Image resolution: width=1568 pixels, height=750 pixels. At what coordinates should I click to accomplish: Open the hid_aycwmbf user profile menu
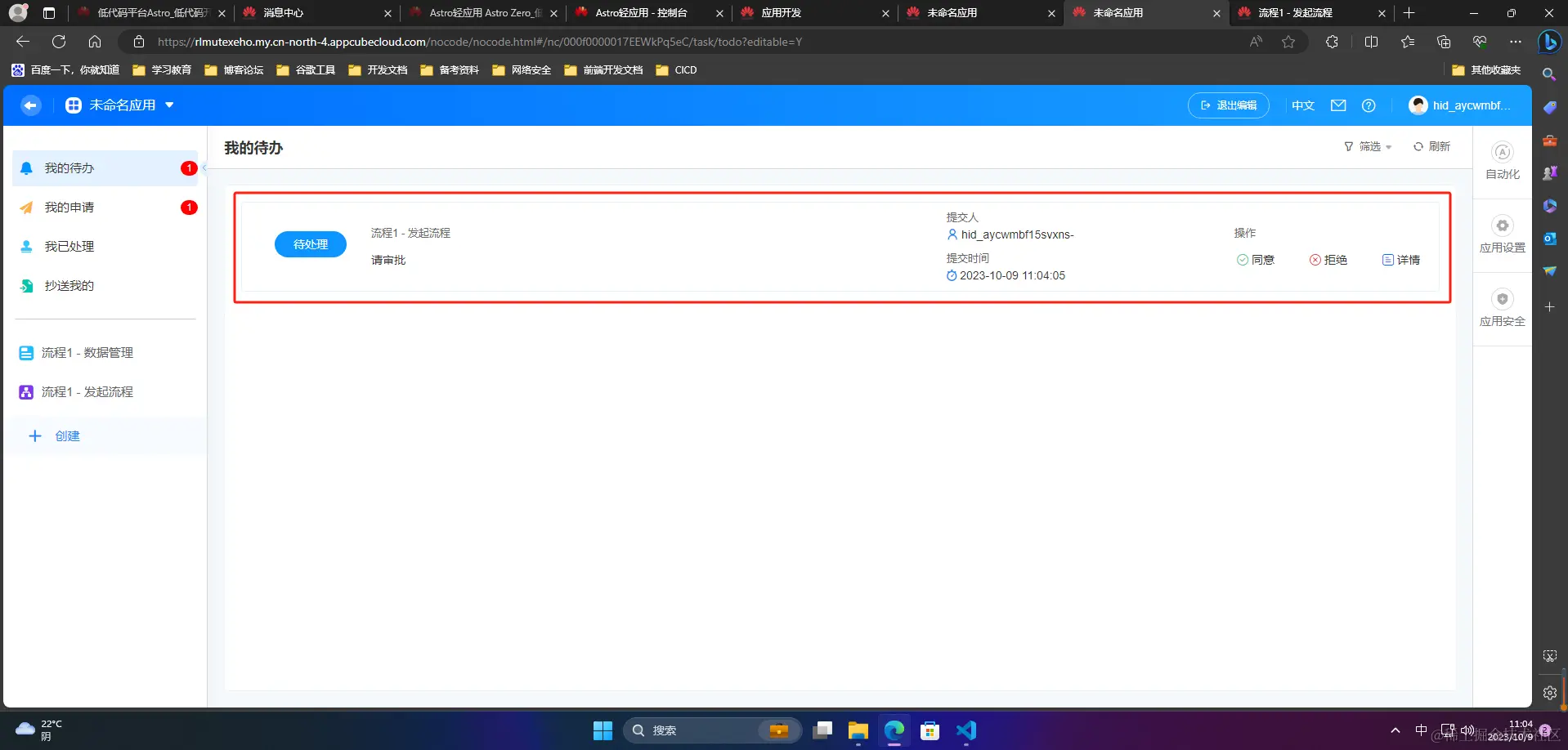(x=1459, y=105)
